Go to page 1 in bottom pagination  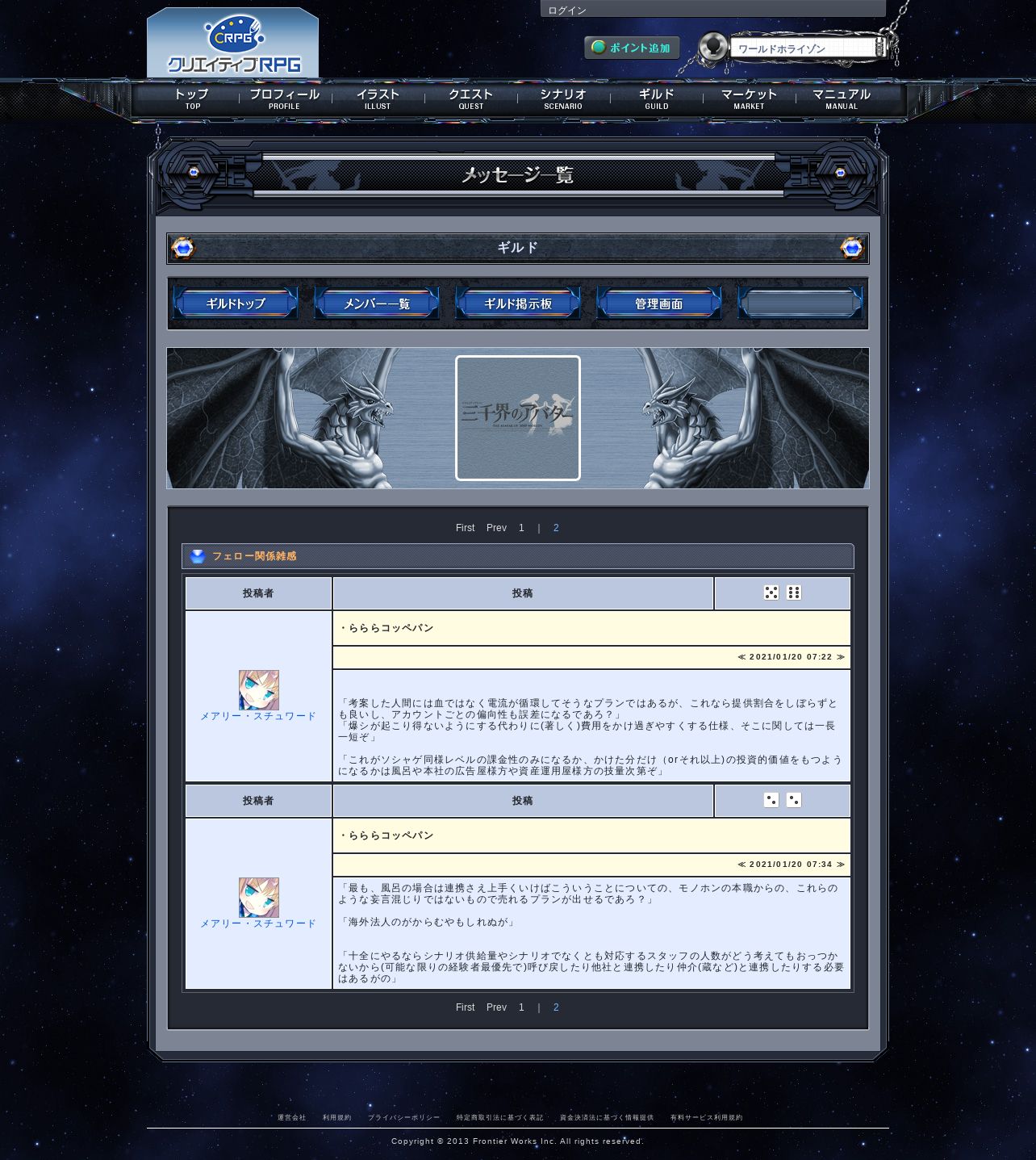[x=521, y=1007]
